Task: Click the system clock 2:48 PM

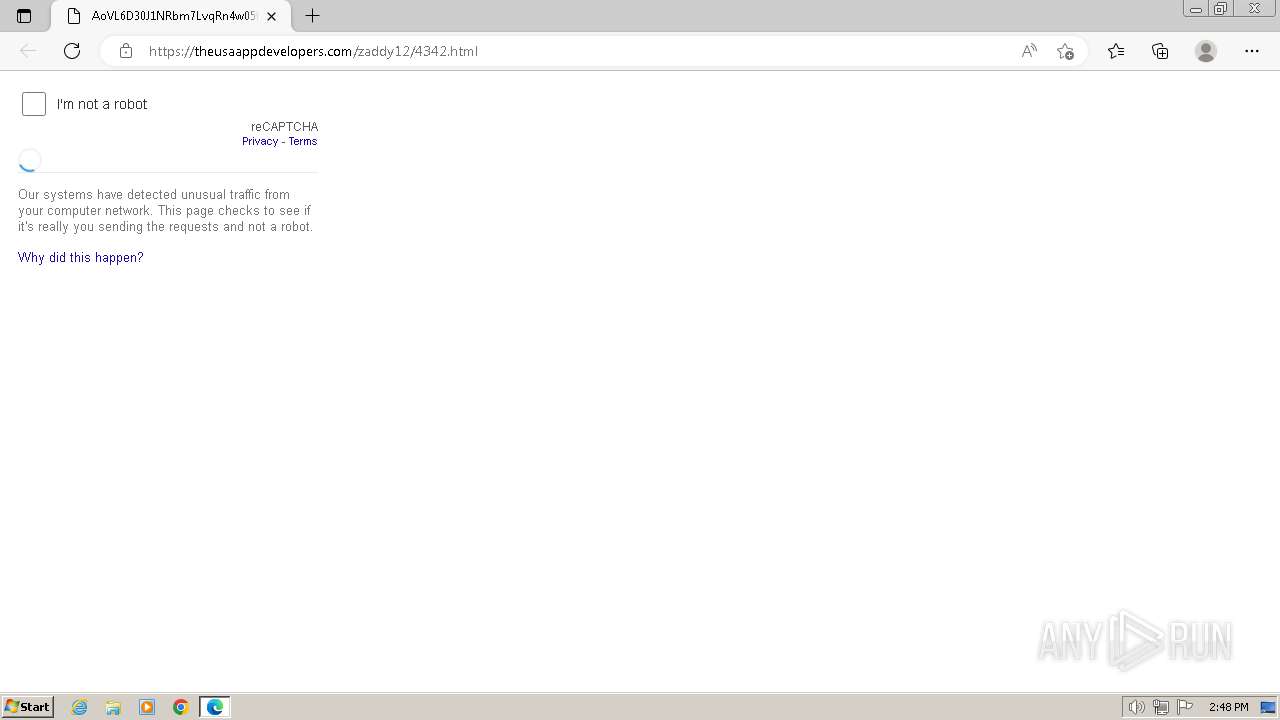Action: [1228, 707]
